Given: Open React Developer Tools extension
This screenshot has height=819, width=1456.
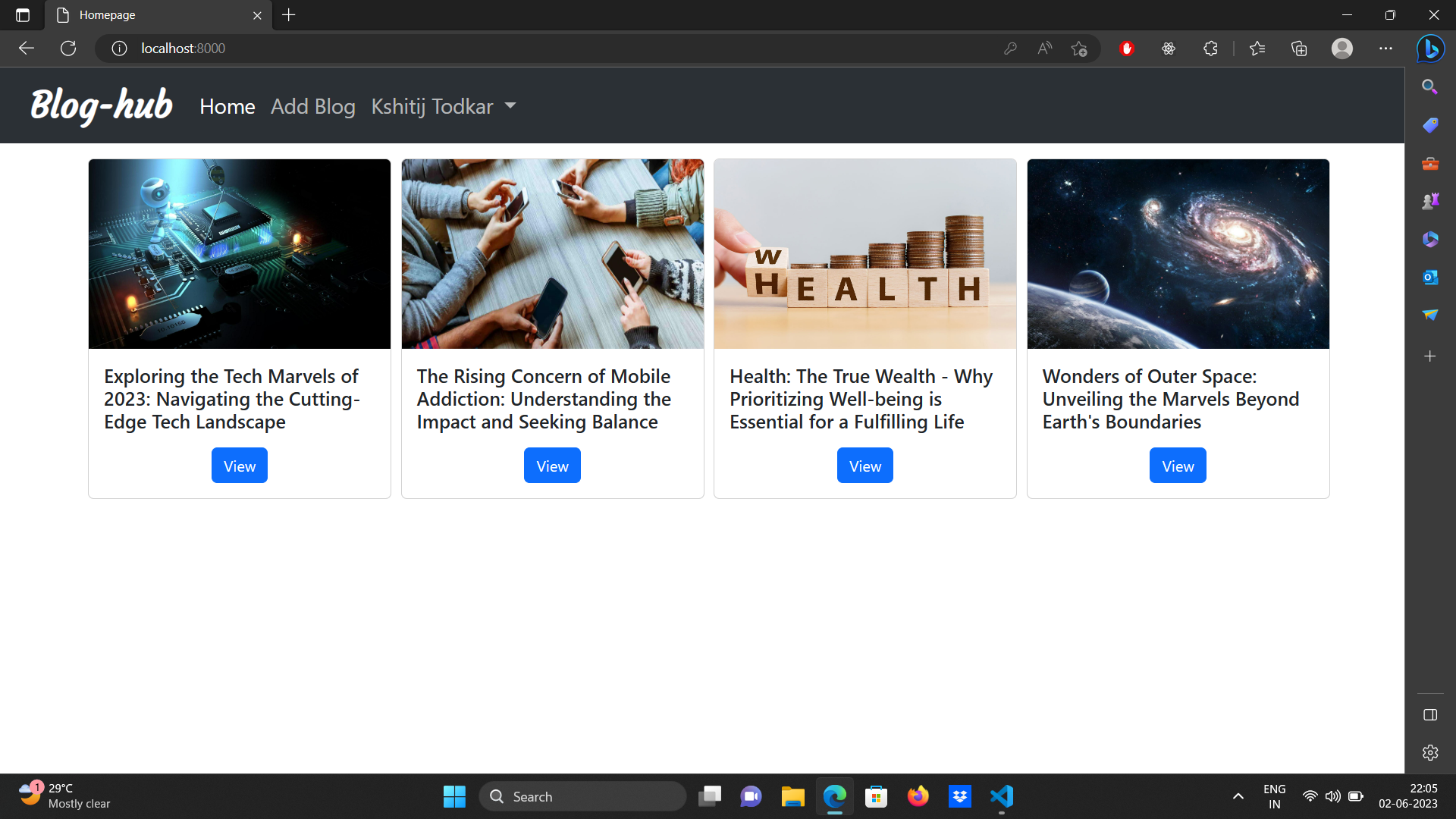Looking at the screenshot, I should coord(1168,48).
